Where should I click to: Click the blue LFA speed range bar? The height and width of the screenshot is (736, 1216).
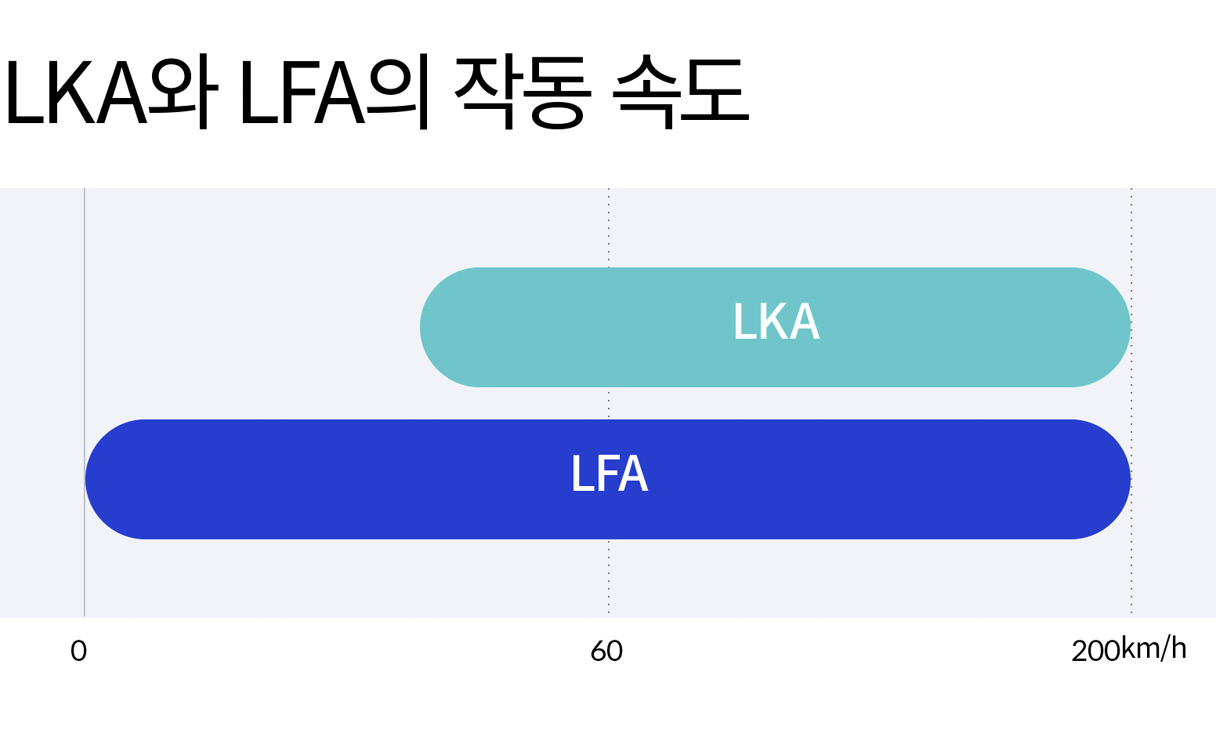pyautogui.click(x=400, y=479)
